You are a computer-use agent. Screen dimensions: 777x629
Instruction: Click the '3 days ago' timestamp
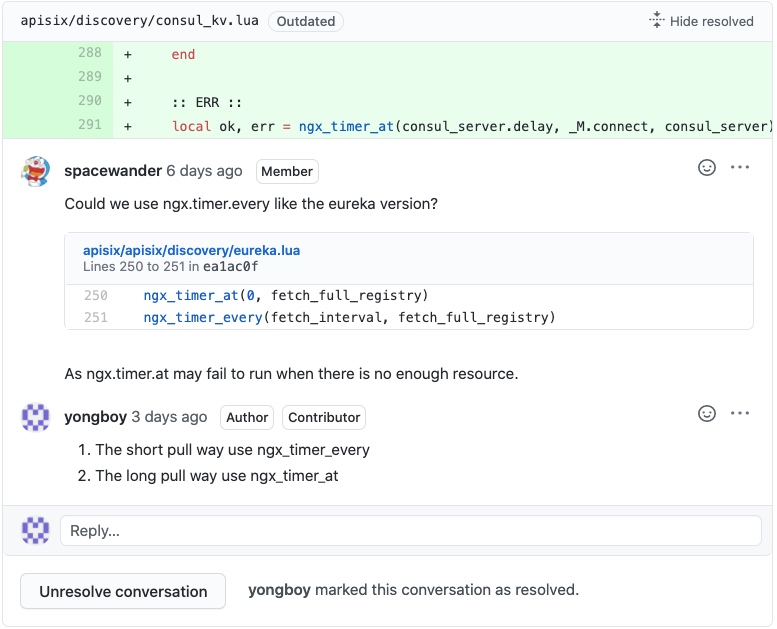[x=169, y=417]
